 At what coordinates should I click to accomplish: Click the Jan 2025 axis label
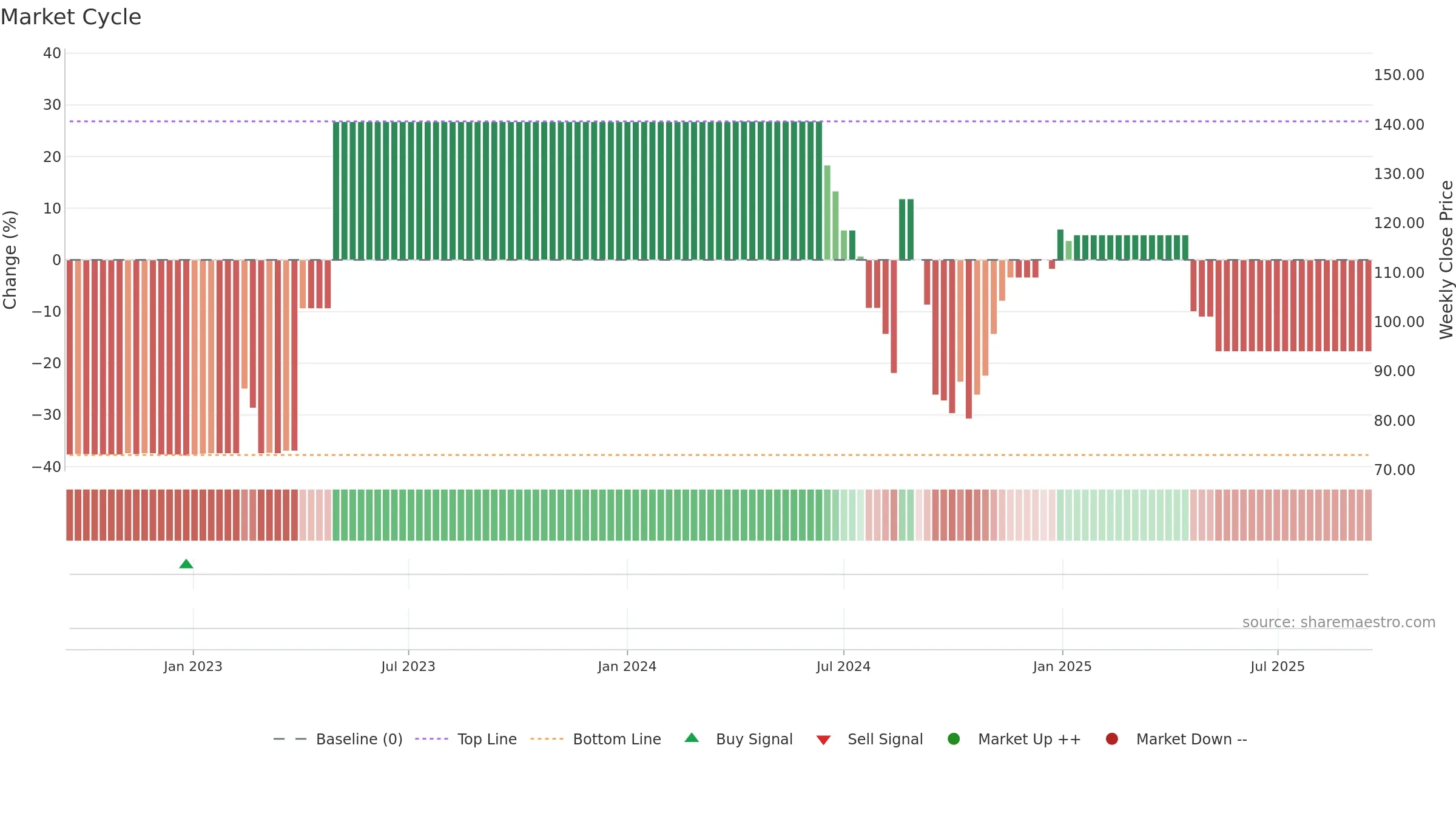tap(1062, 667)
